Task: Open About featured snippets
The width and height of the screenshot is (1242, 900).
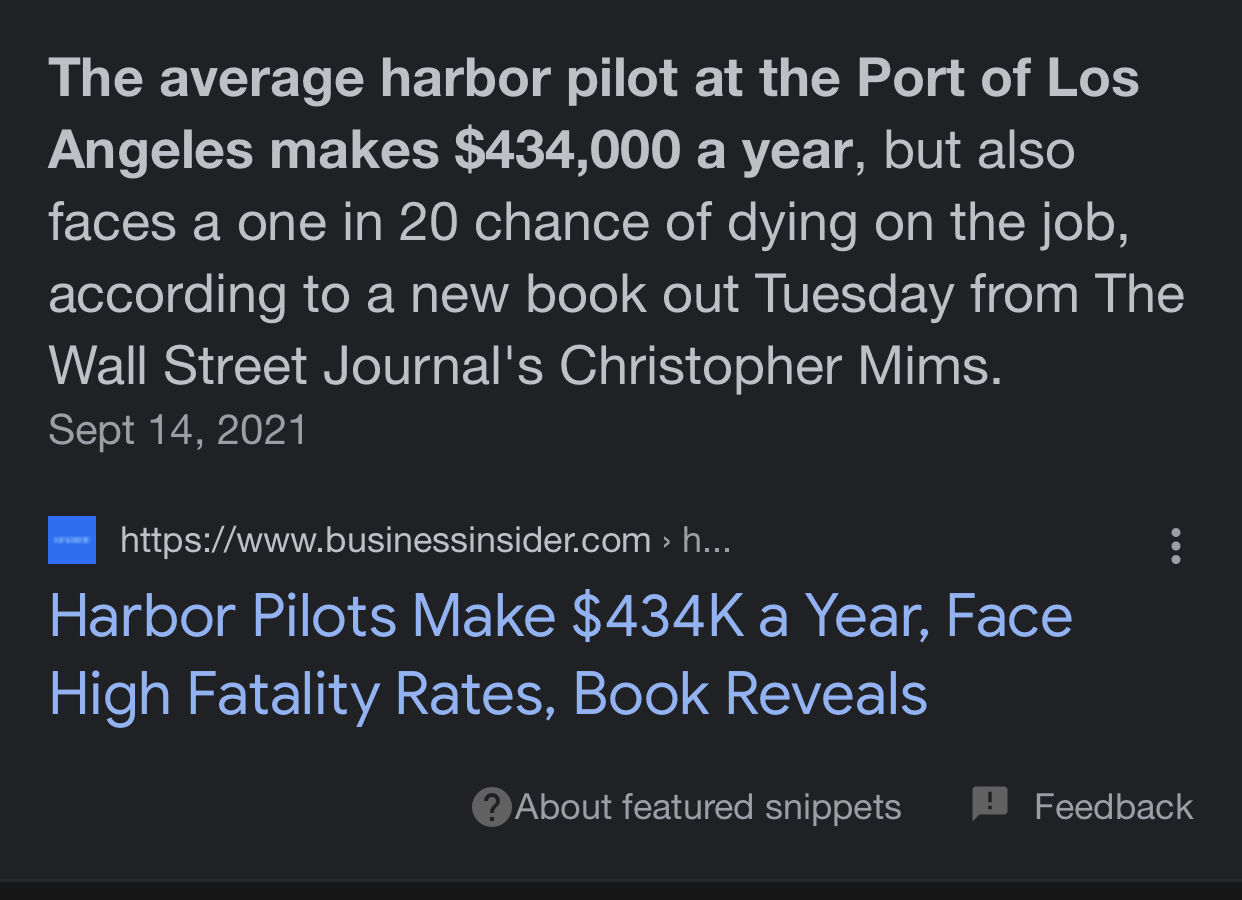Action: [x=708, y=807]
